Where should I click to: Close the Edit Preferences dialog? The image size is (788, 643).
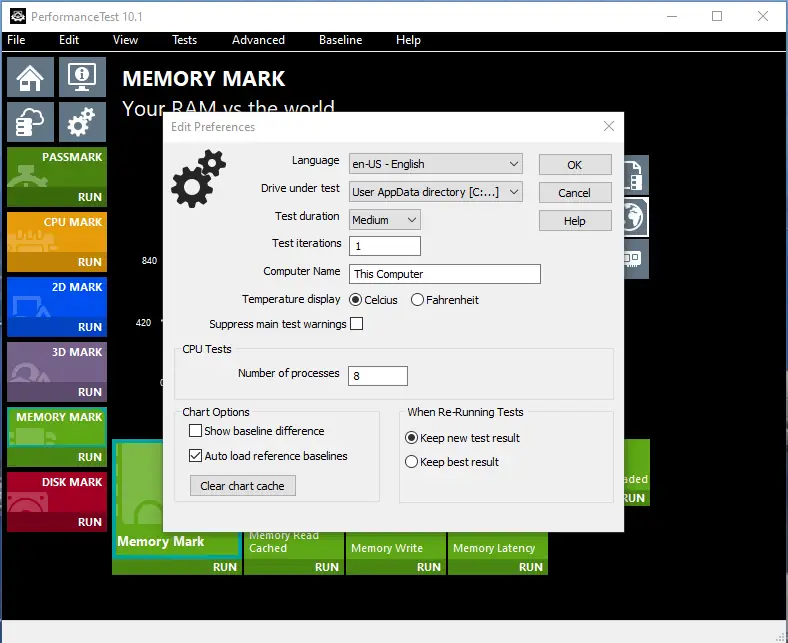pos(609,126)
